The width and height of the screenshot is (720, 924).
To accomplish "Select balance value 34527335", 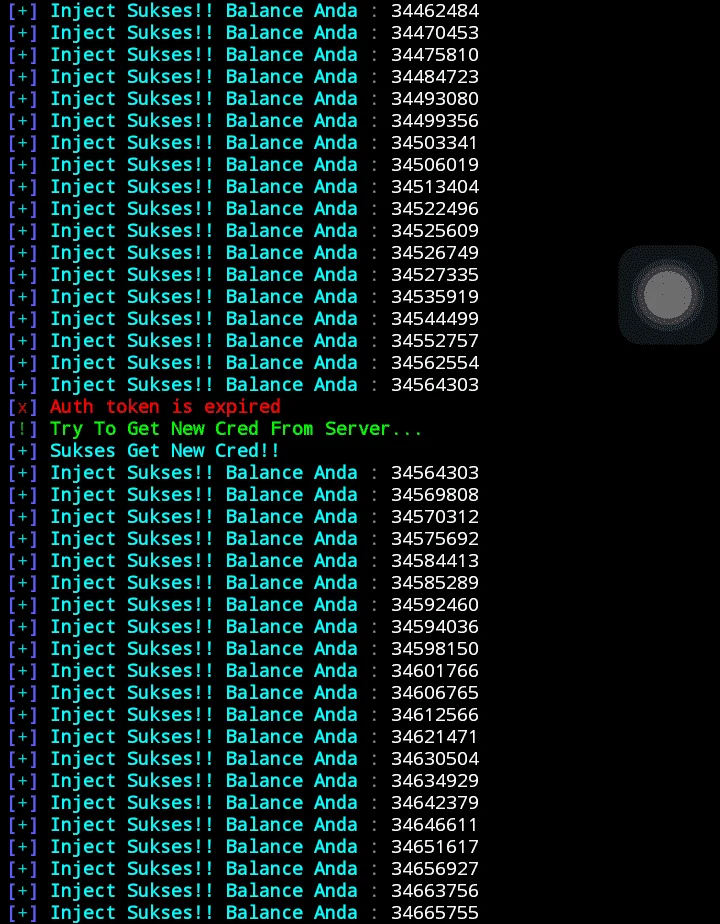I will coord(435,275).
